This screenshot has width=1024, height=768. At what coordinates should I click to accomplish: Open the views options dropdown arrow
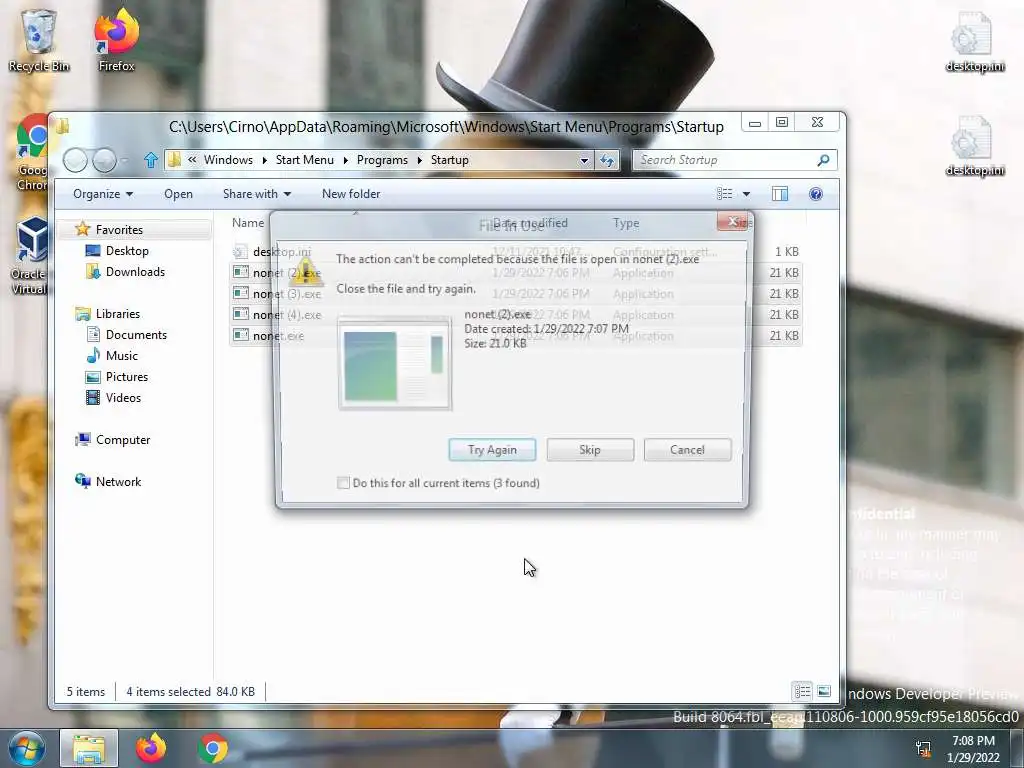coord(746,194)
